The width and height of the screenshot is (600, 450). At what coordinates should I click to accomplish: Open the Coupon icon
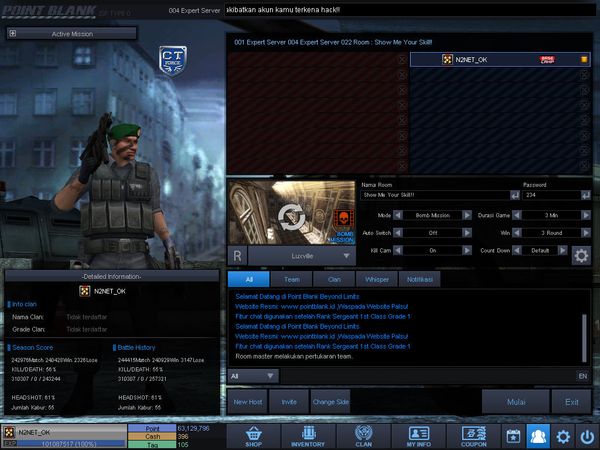474,436
